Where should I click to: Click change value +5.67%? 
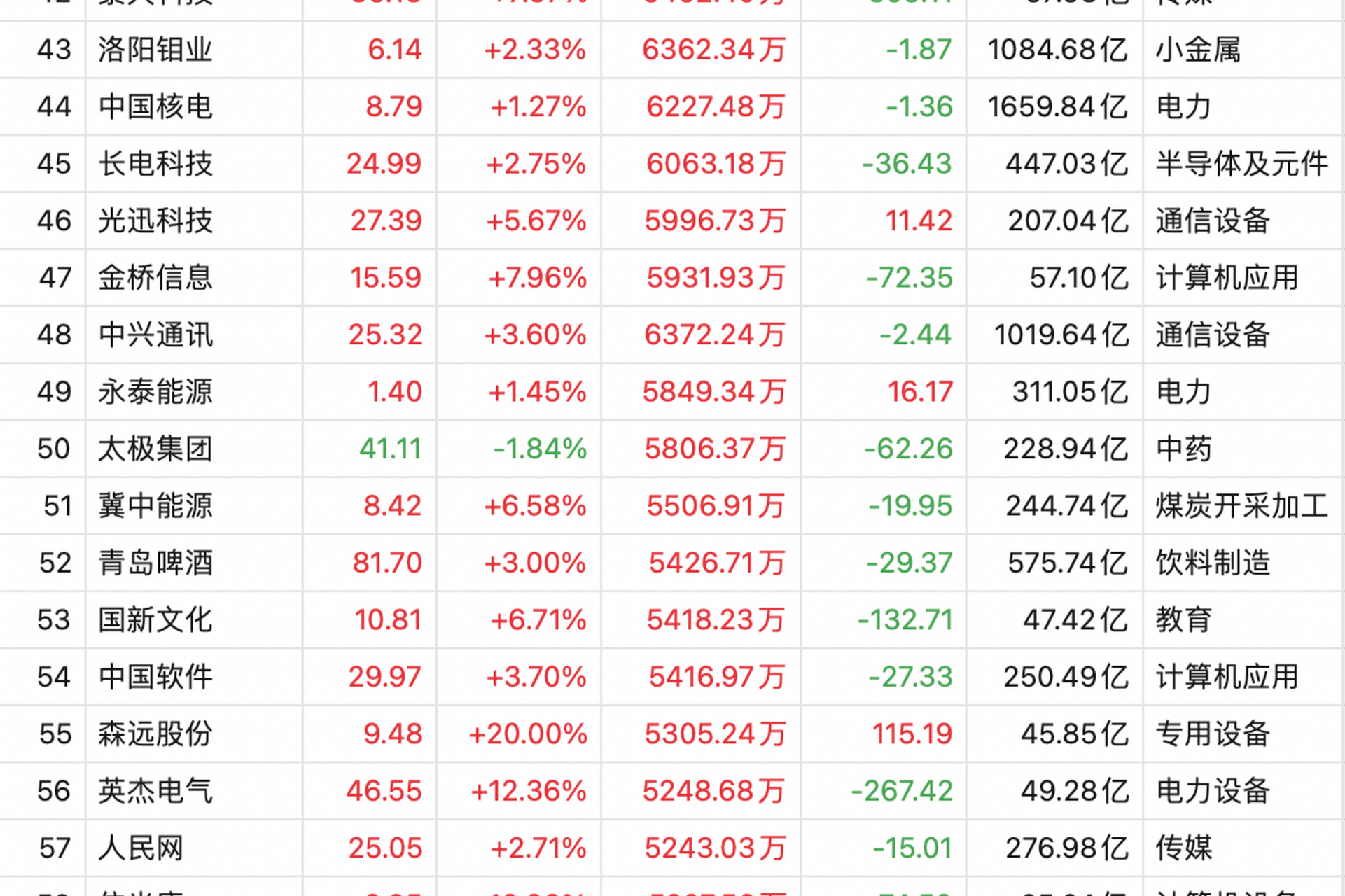point(536,220)
